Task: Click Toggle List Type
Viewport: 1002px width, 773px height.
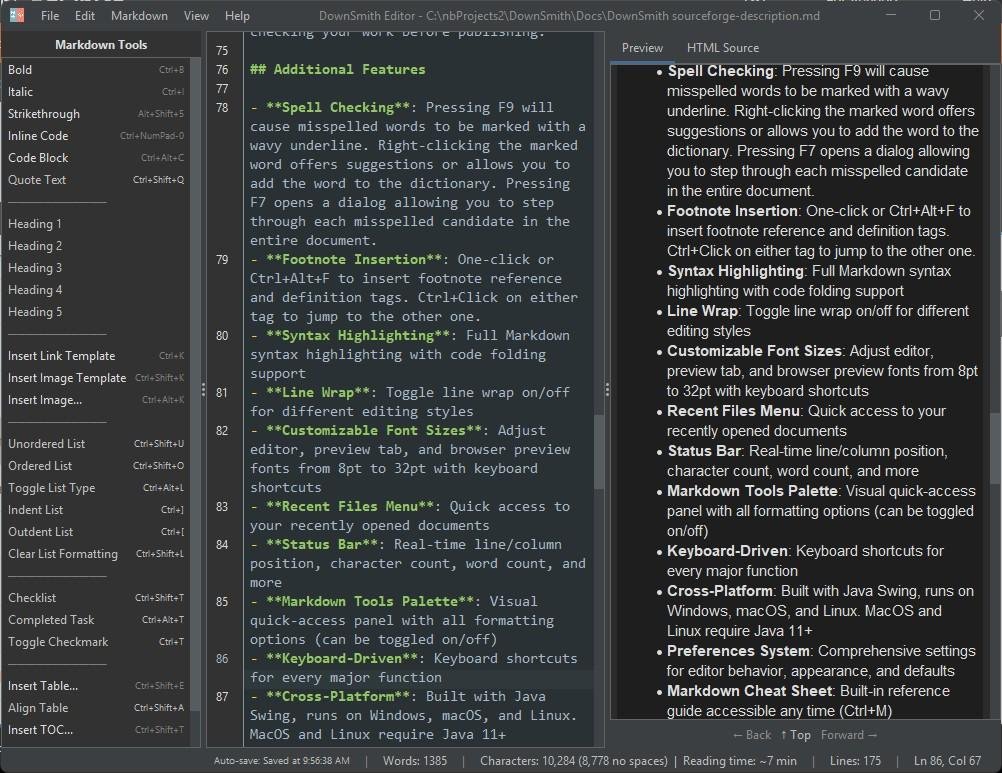Action: click(x=96, y=487)
